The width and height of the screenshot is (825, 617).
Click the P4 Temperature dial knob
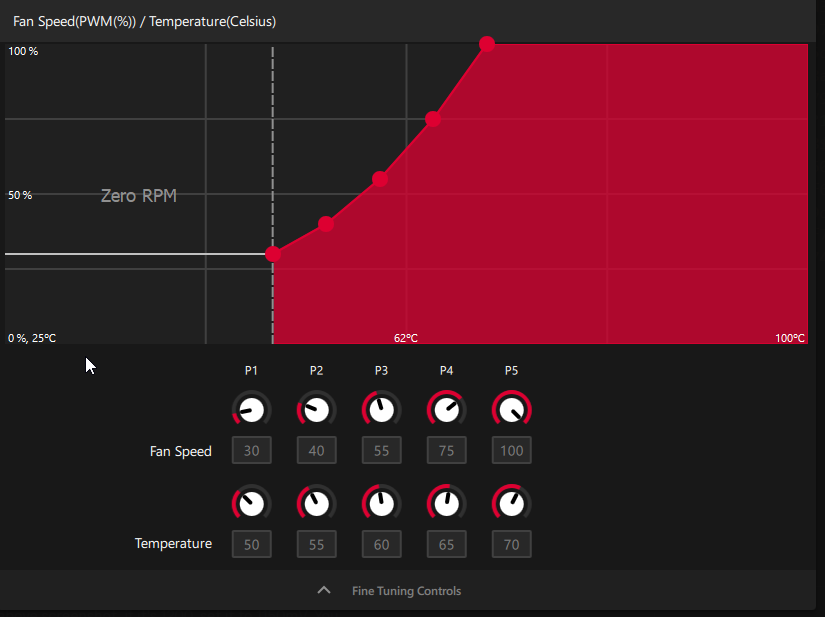(446, 503)
